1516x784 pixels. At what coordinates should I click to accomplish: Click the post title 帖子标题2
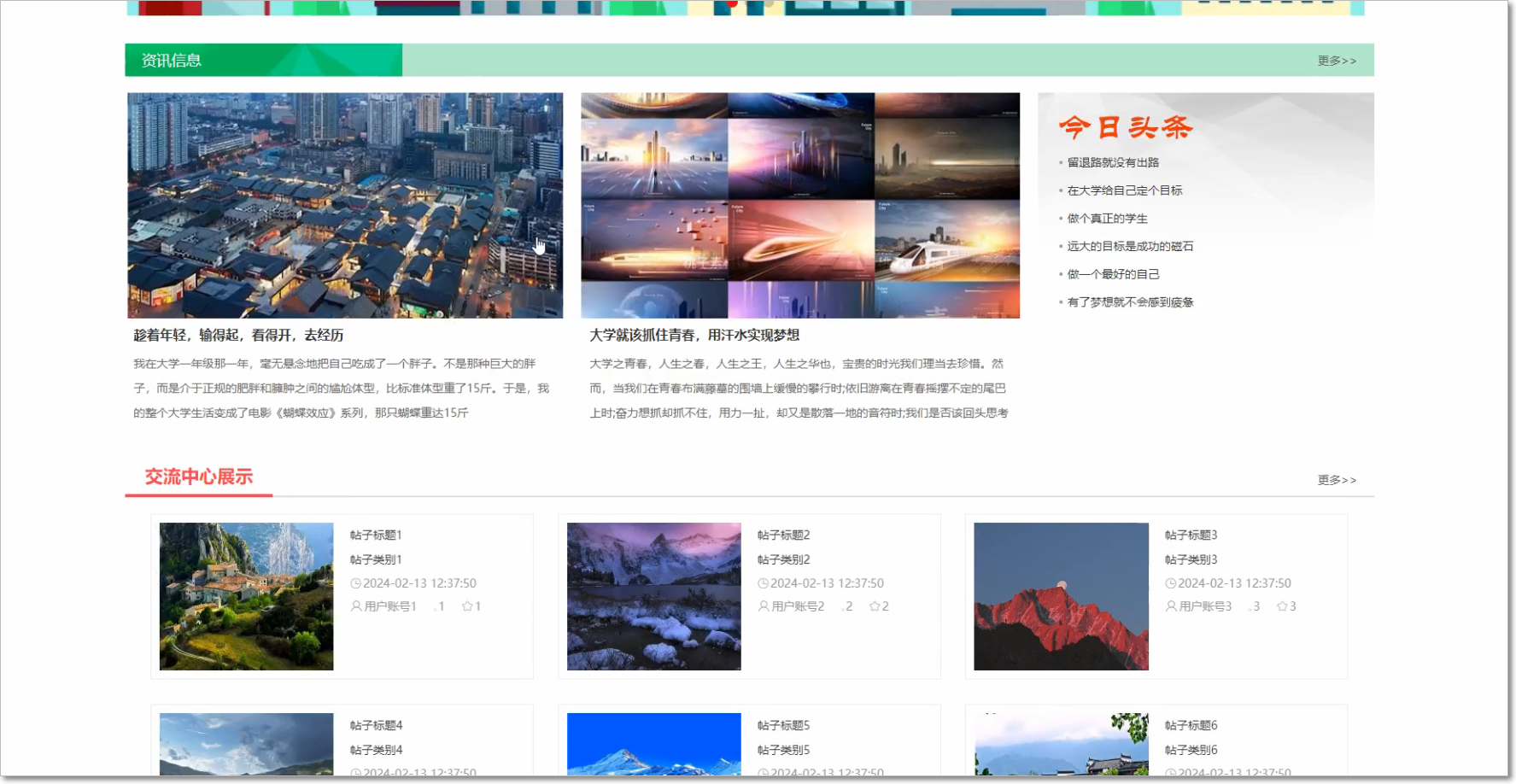783,535
